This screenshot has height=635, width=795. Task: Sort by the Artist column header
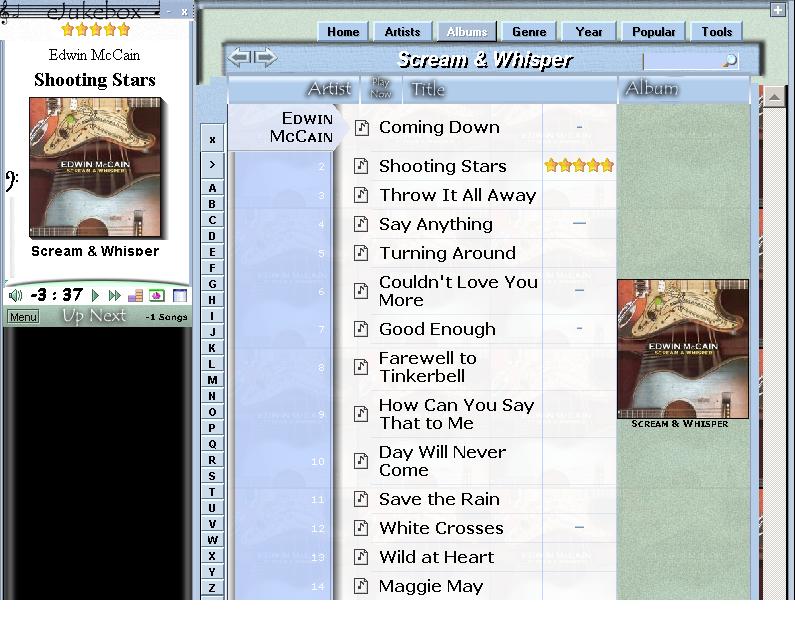pos(294,89)
